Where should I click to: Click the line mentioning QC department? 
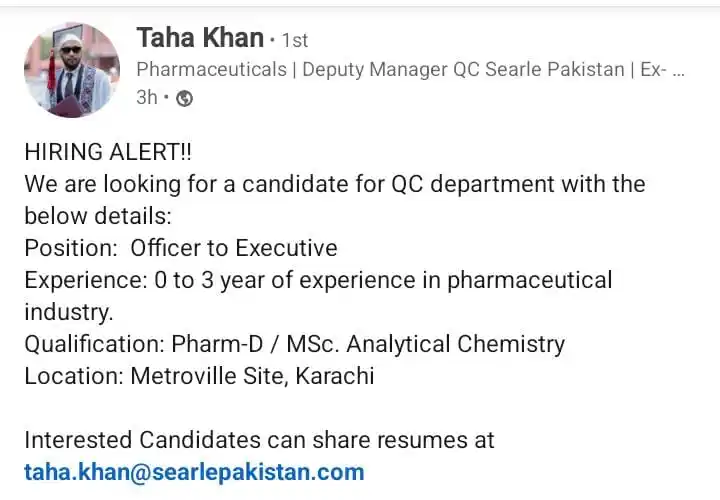coord(335,185)
